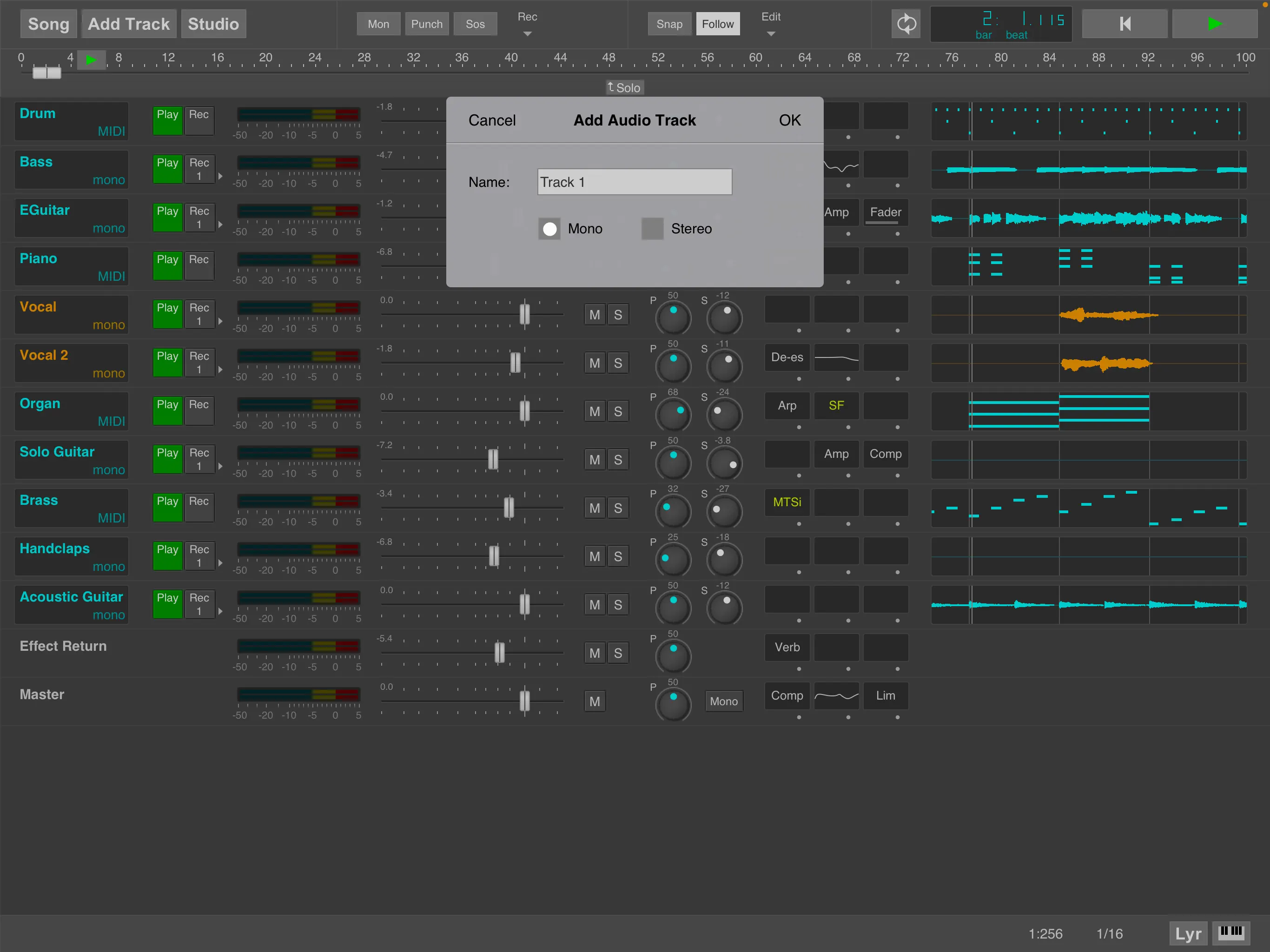This screenshot has width=1270, height=952.
Task: Click the Track 1 name field
Action: (634, 181)
